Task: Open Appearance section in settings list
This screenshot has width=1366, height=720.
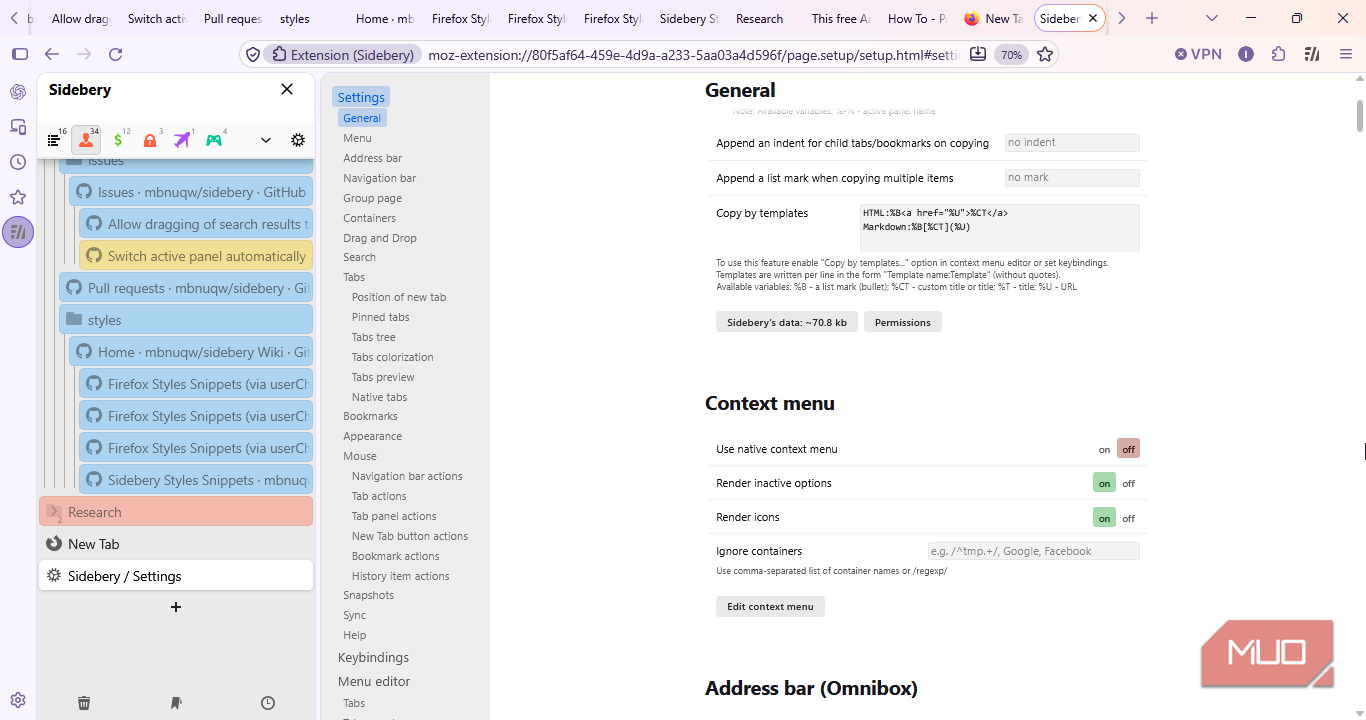Action: (372, 436)
